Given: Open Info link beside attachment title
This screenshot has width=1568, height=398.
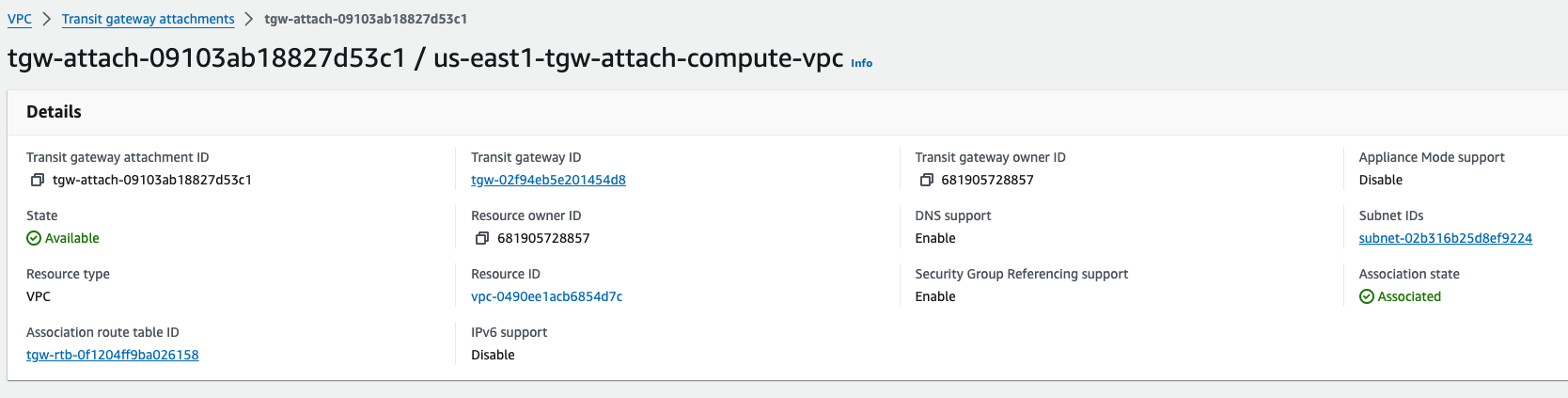Looking at the screenshot, I should [x=862, y=63].
